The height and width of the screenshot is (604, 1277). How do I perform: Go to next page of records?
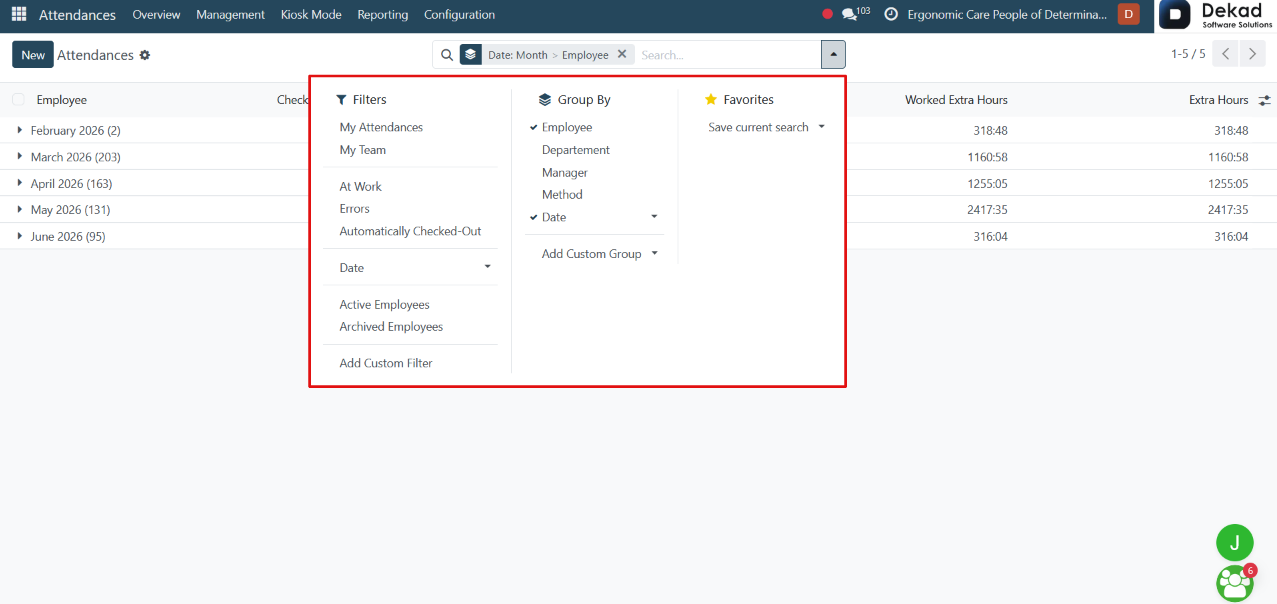(1252, 54)
